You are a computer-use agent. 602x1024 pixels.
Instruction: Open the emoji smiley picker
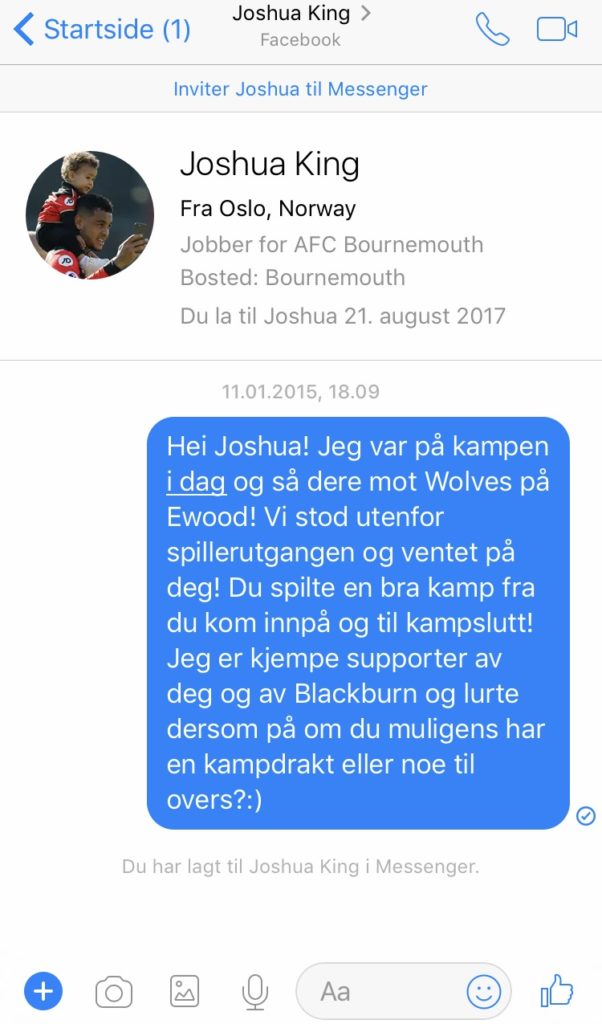[x=484, y=992]
